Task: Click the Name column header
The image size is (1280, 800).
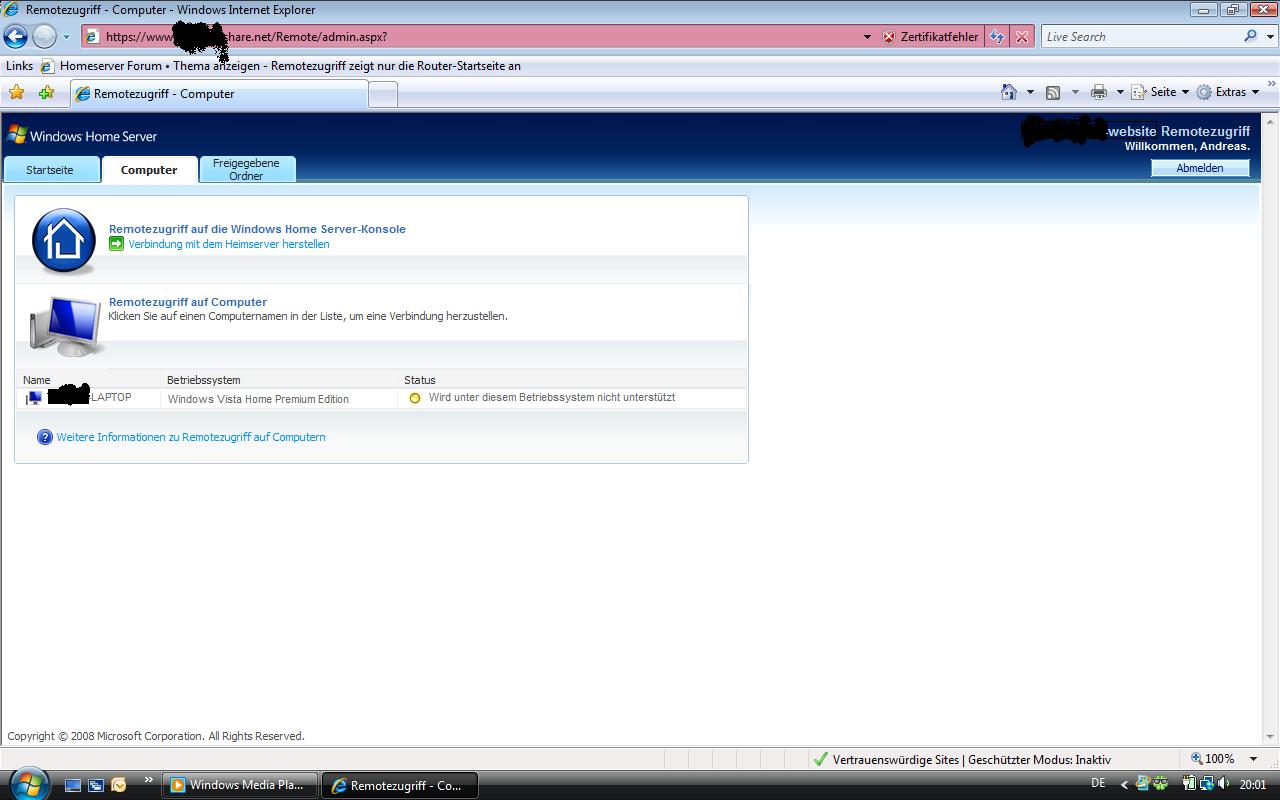Action: [x=37, y=380]
